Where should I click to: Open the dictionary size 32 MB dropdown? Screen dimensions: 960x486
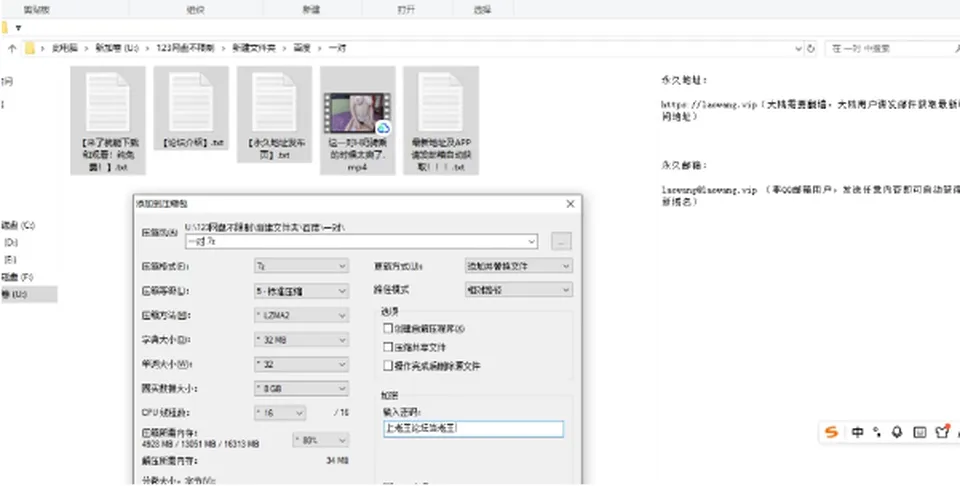[301, 340]
